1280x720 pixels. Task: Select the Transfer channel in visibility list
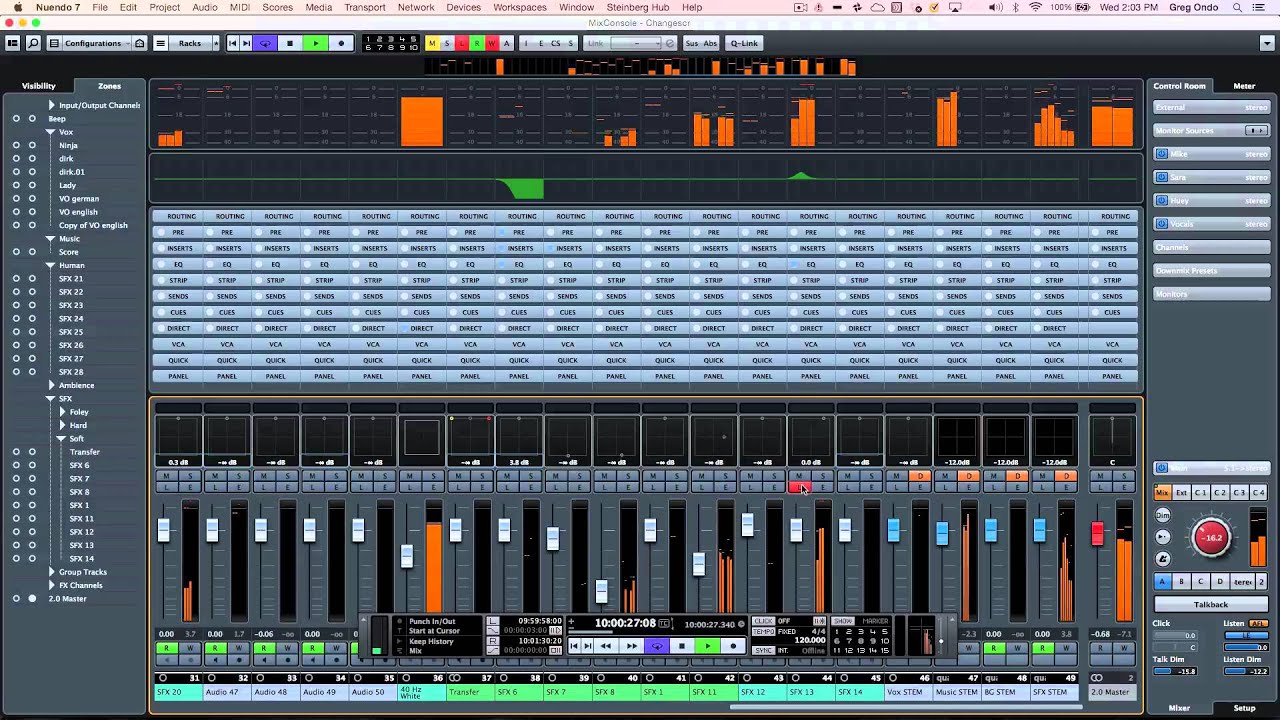click(84, 452)
